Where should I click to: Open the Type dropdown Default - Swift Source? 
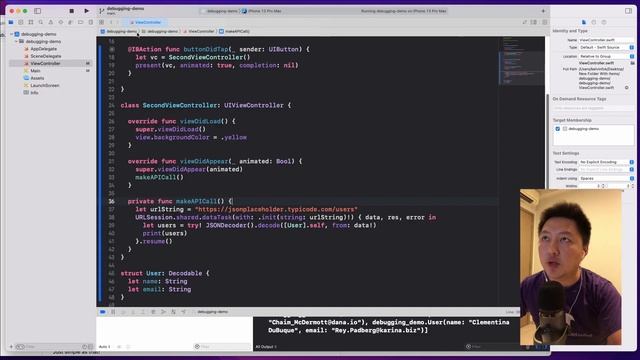point(606,48)
